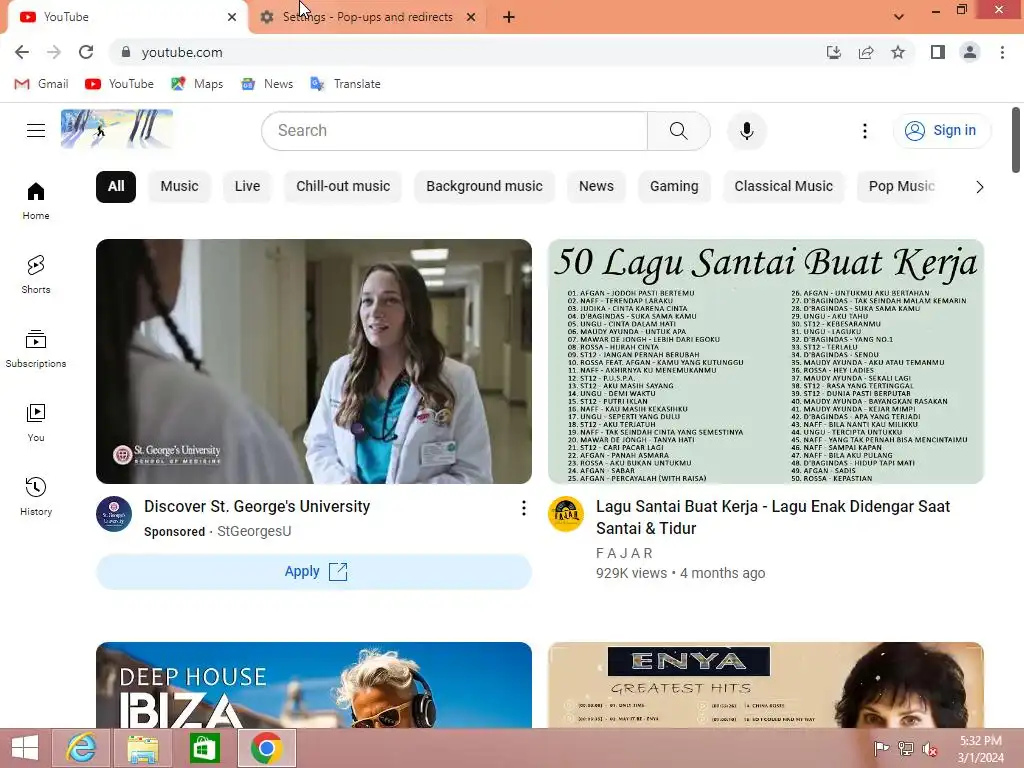
Task: Open the FAJAR channel name
Action: pyautogui.click(x=624, y=553)
